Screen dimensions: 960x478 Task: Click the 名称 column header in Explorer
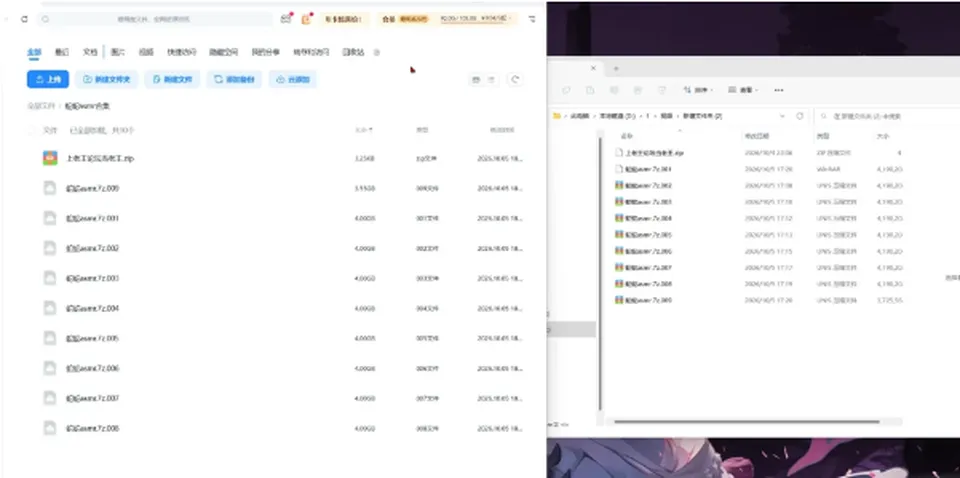point(627,136)
